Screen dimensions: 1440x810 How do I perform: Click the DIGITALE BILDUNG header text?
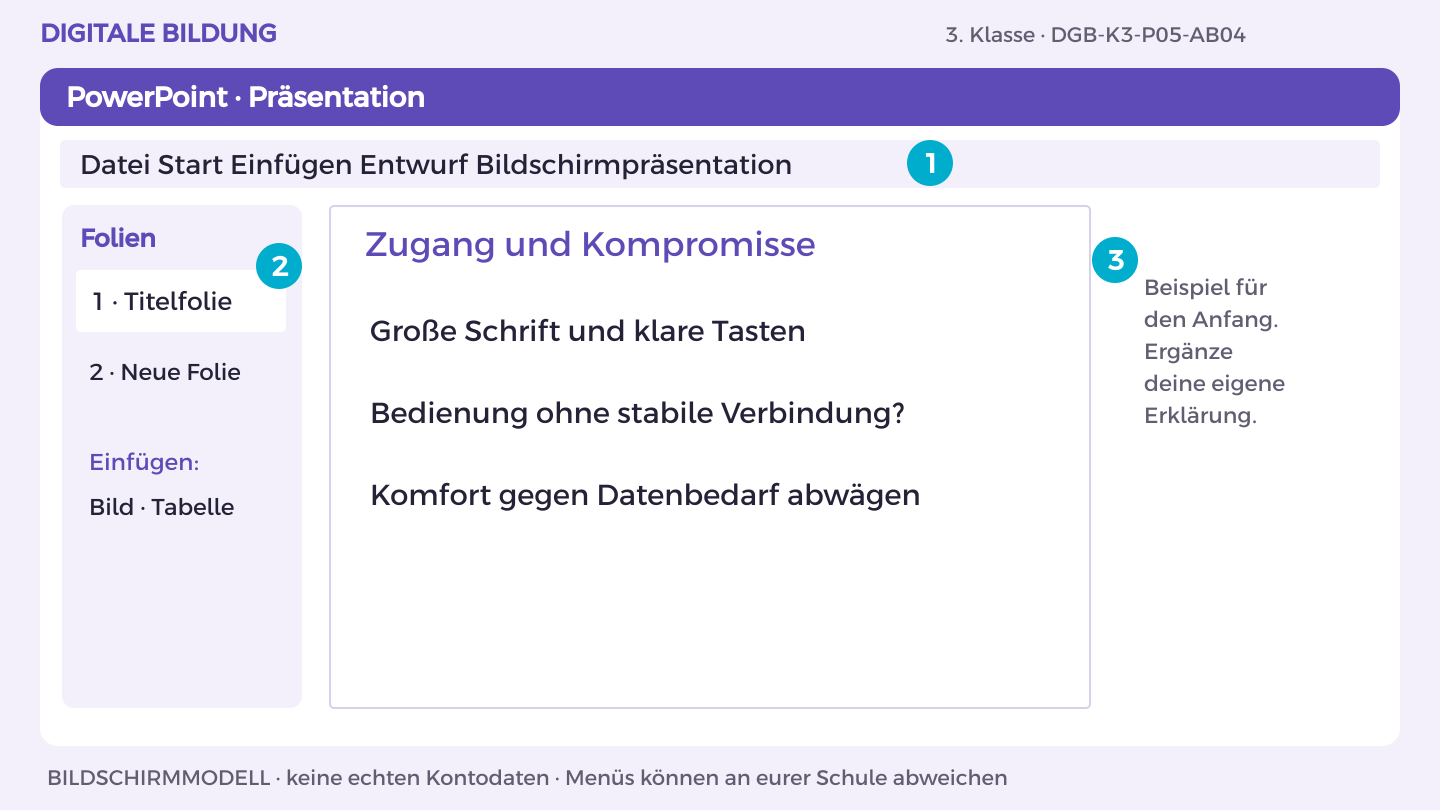(x=159, y=33)
